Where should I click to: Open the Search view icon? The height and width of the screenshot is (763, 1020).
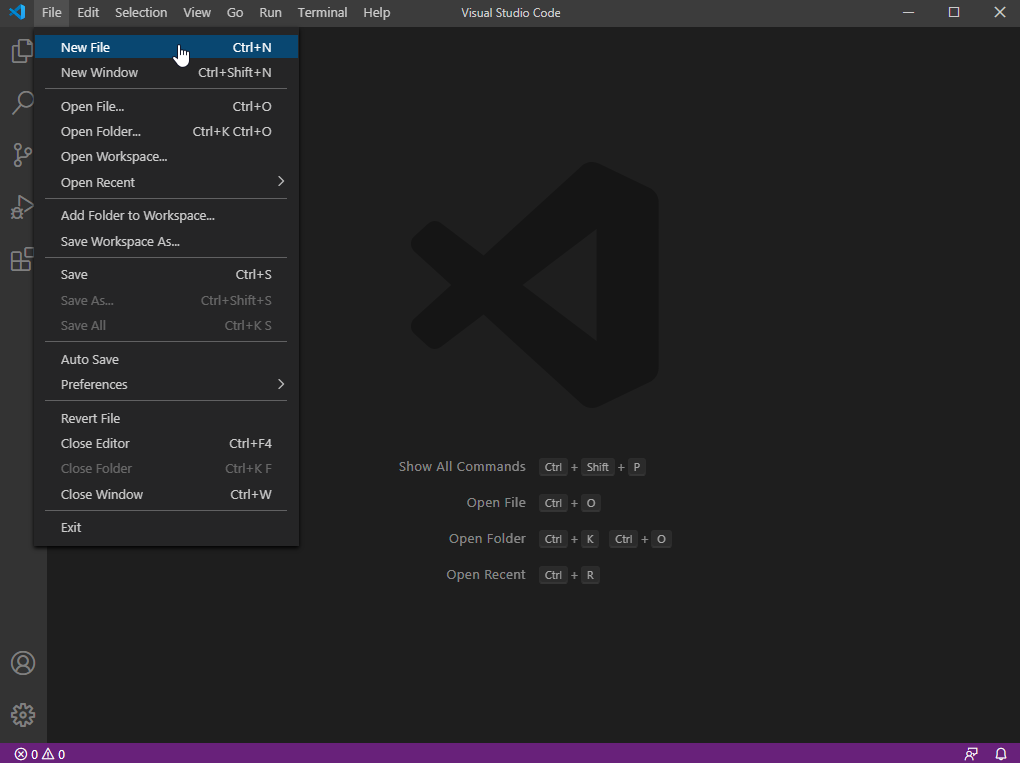tap(22, 103)
